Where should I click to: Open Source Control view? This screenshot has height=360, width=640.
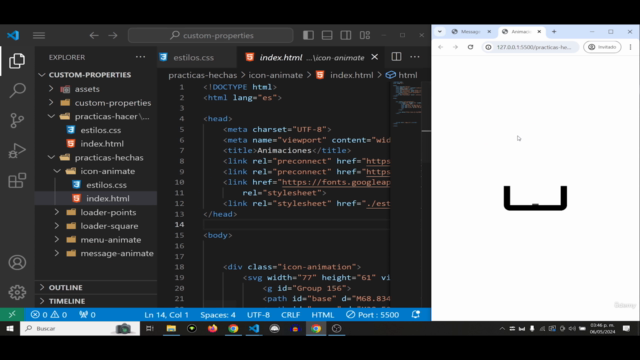(17, 120)
